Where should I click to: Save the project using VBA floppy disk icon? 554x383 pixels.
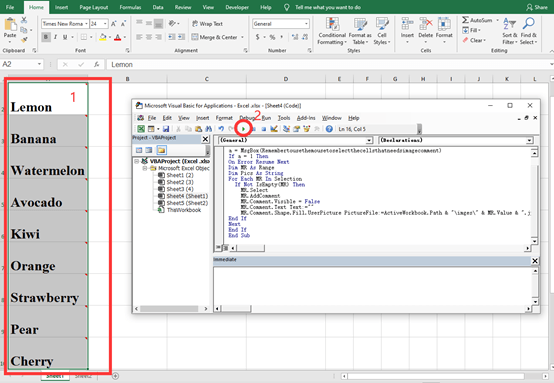(166, 129)
